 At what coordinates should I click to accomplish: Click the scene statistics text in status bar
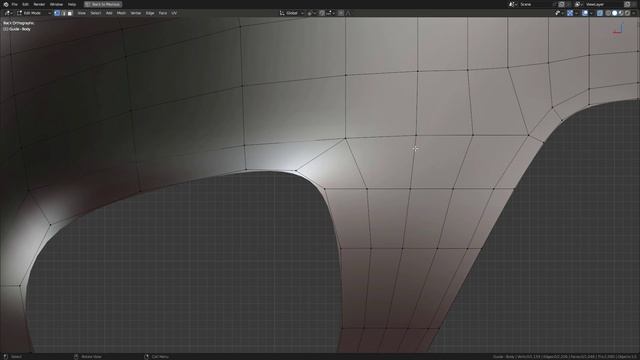(x=565, y=356)
